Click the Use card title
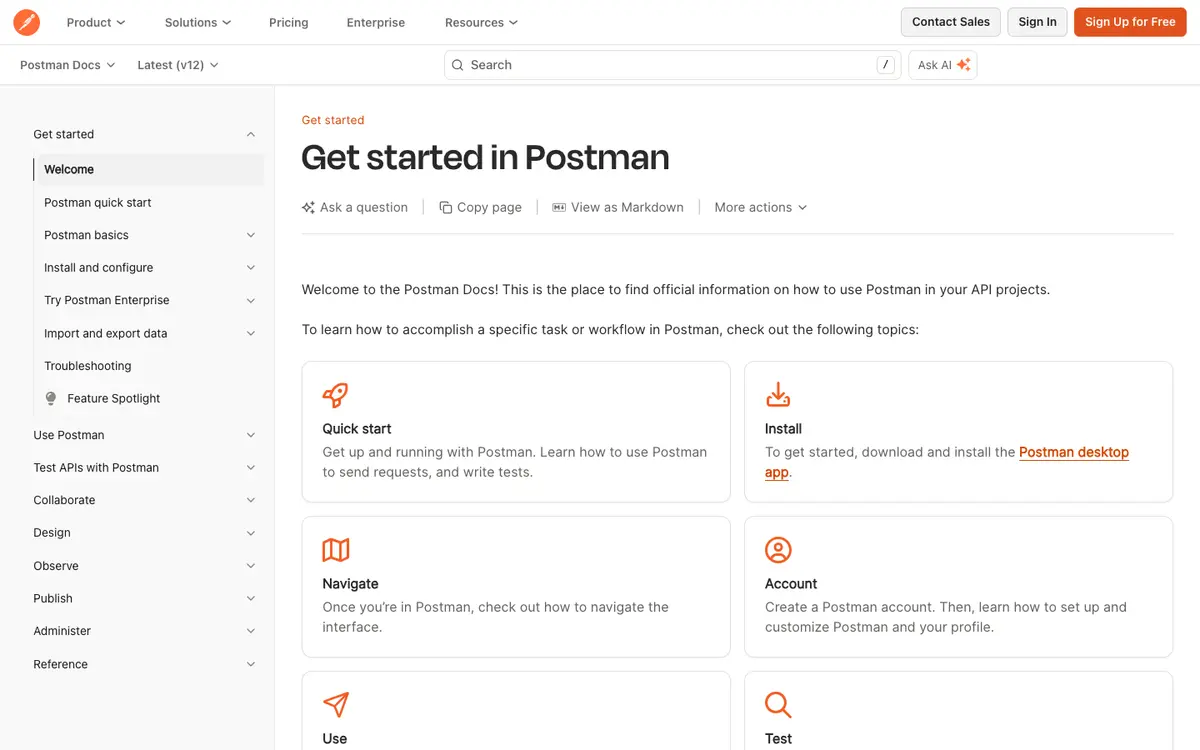 coord(335,738)
